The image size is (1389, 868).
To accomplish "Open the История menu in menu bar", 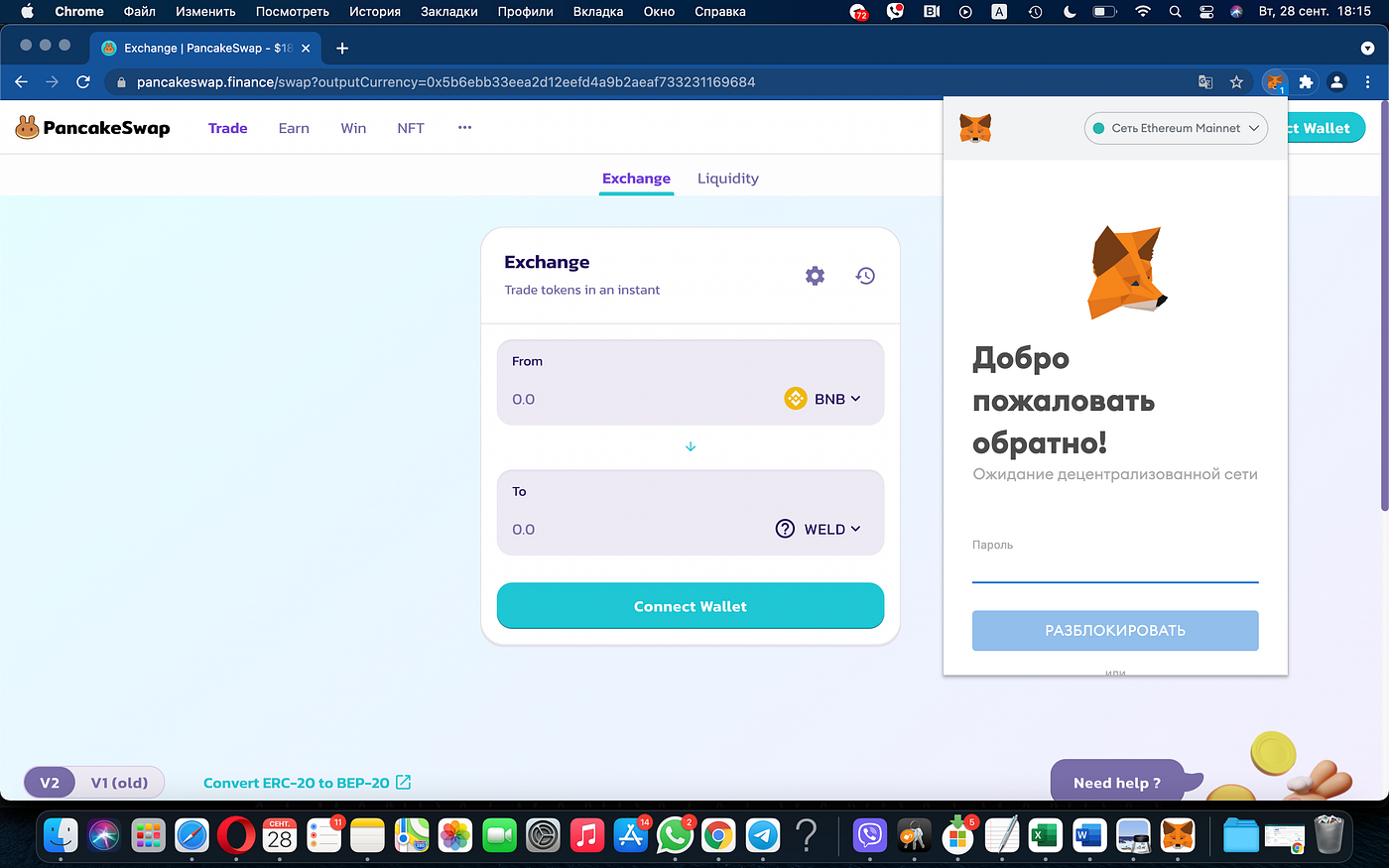I will [x=375, y=12].
